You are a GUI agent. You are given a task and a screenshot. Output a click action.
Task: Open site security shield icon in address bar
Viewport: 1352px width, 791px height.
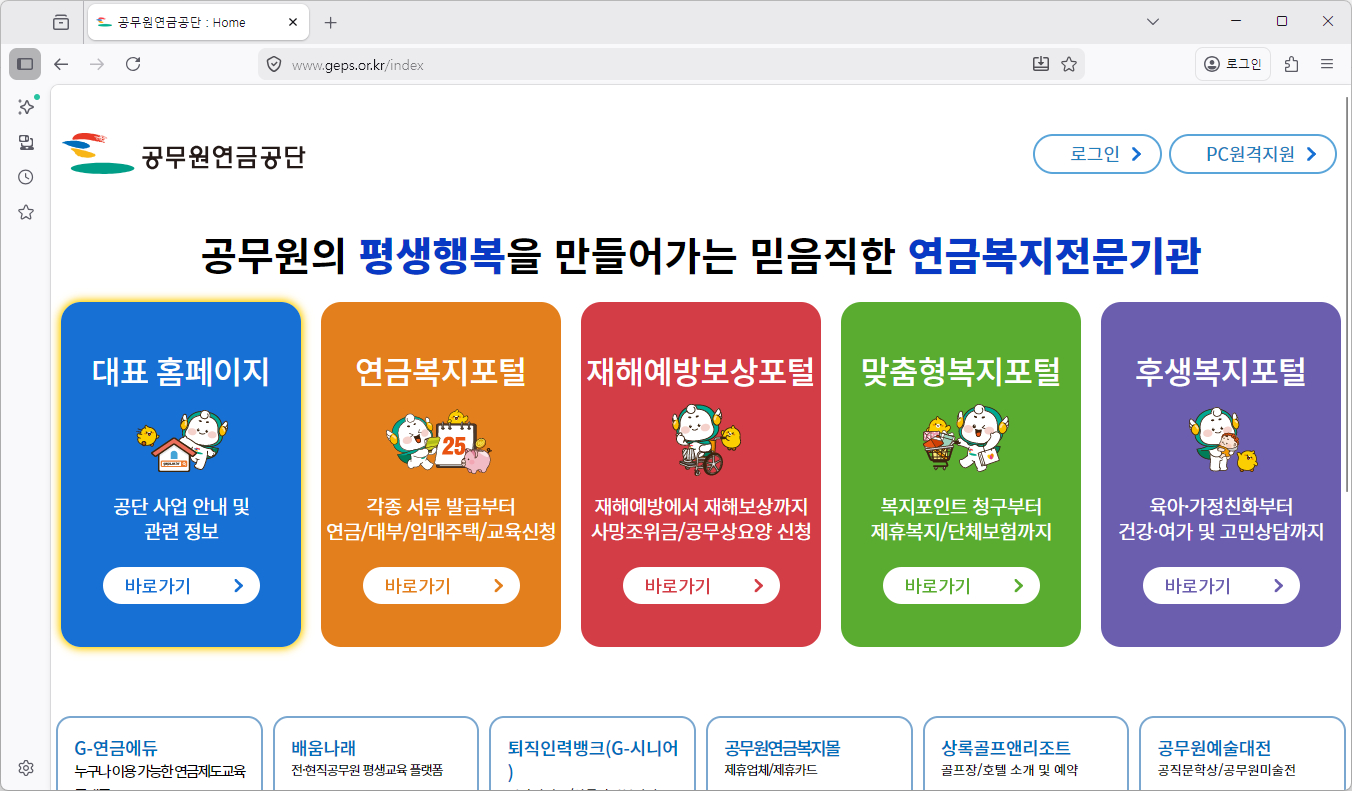pyautogui.click(x=274, y=64)
